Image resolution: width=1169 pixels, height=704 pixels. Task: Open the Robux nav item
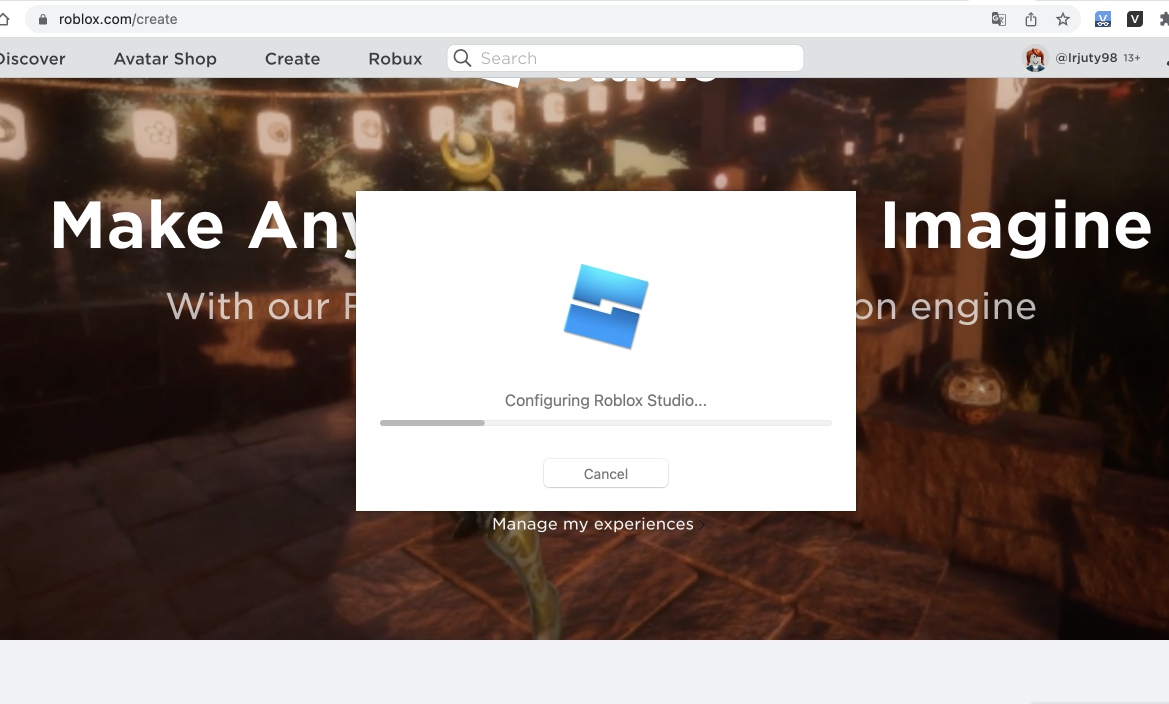click(x=395, y=58)
